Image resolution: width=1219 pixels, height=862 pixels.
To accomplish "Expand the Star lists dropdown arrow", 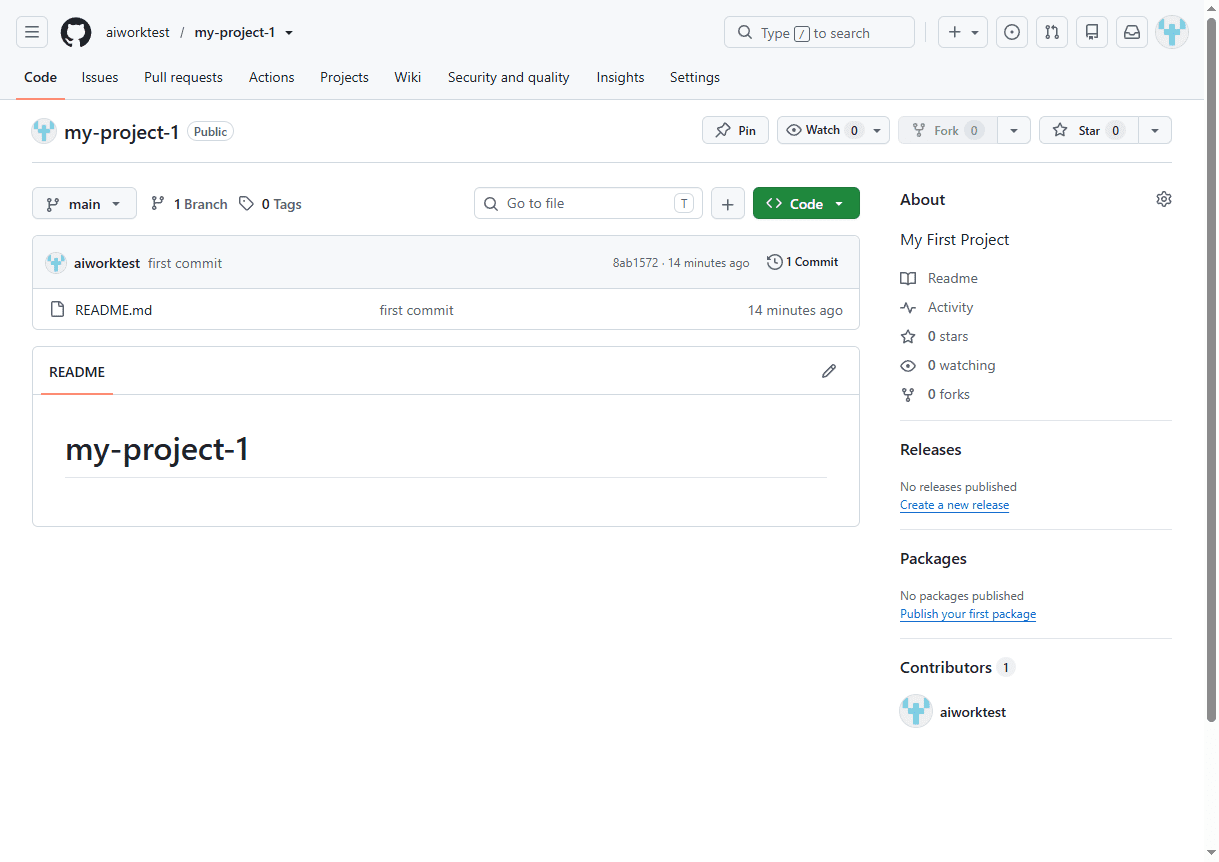I will pyautogui.click(x=1155, y=130).
